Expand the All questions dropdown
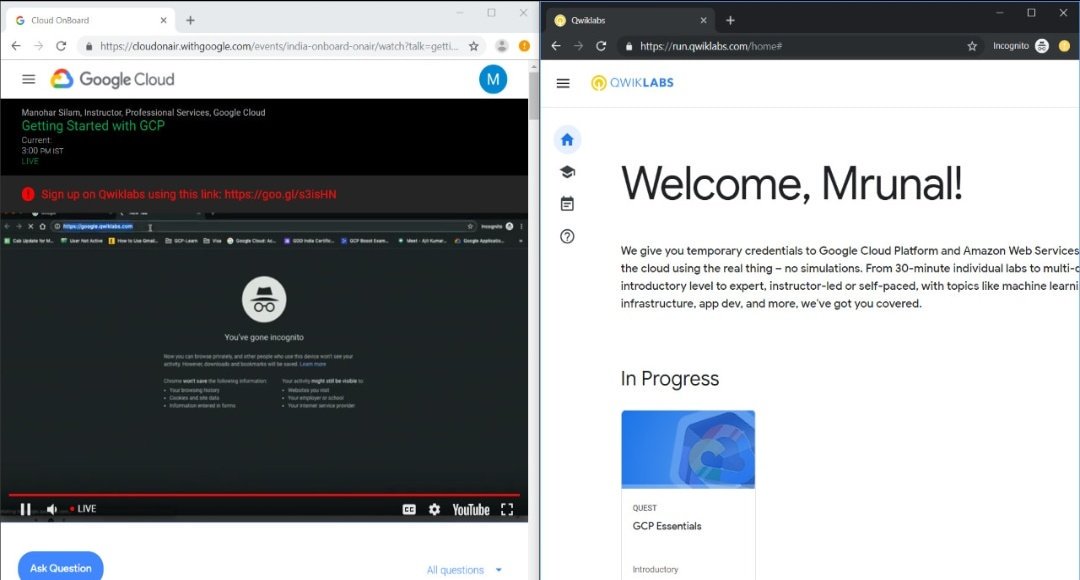 click(x=464, y=570)
